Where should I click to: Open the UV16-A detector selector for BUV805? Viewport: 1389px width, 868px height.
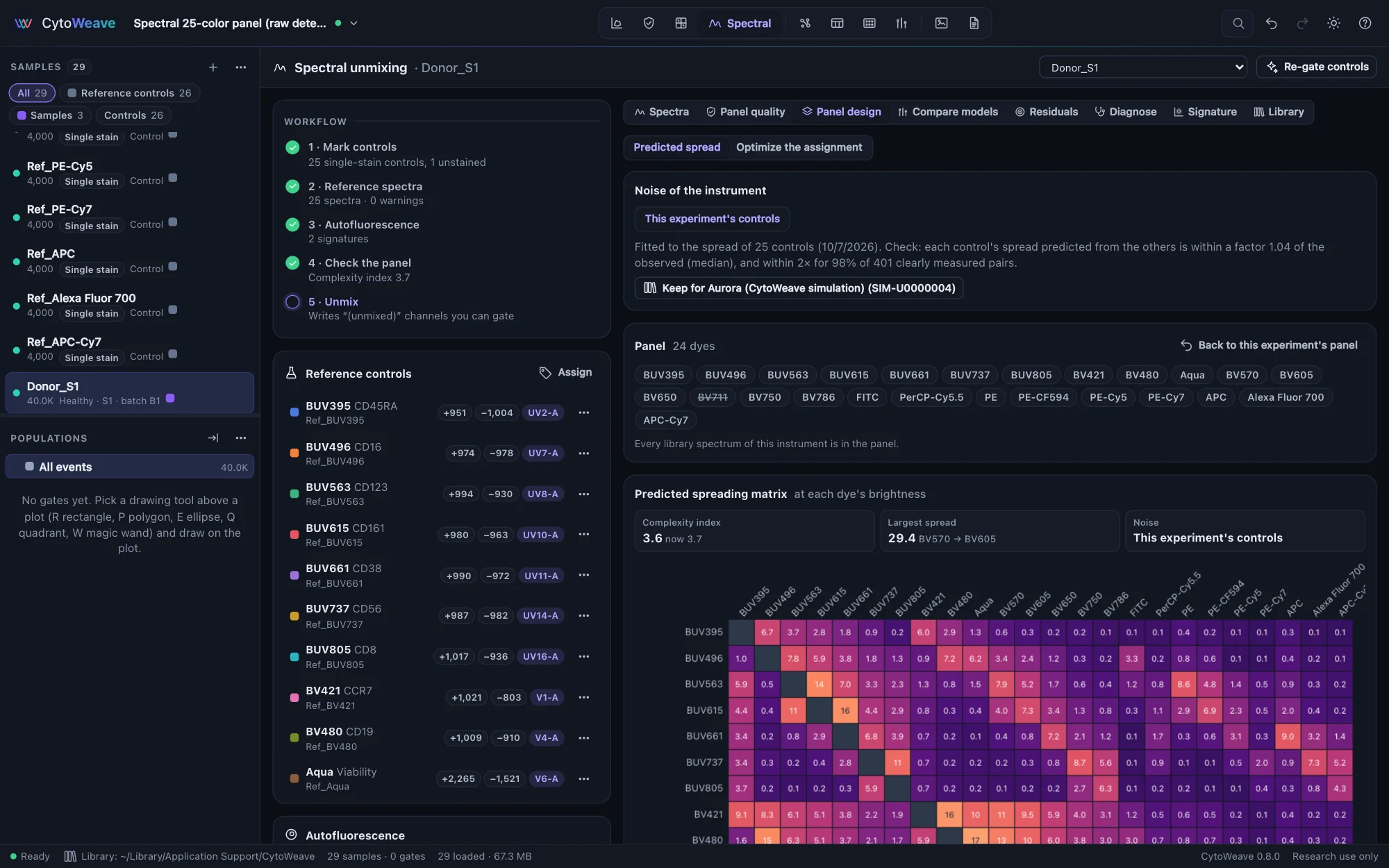(540, 656)
